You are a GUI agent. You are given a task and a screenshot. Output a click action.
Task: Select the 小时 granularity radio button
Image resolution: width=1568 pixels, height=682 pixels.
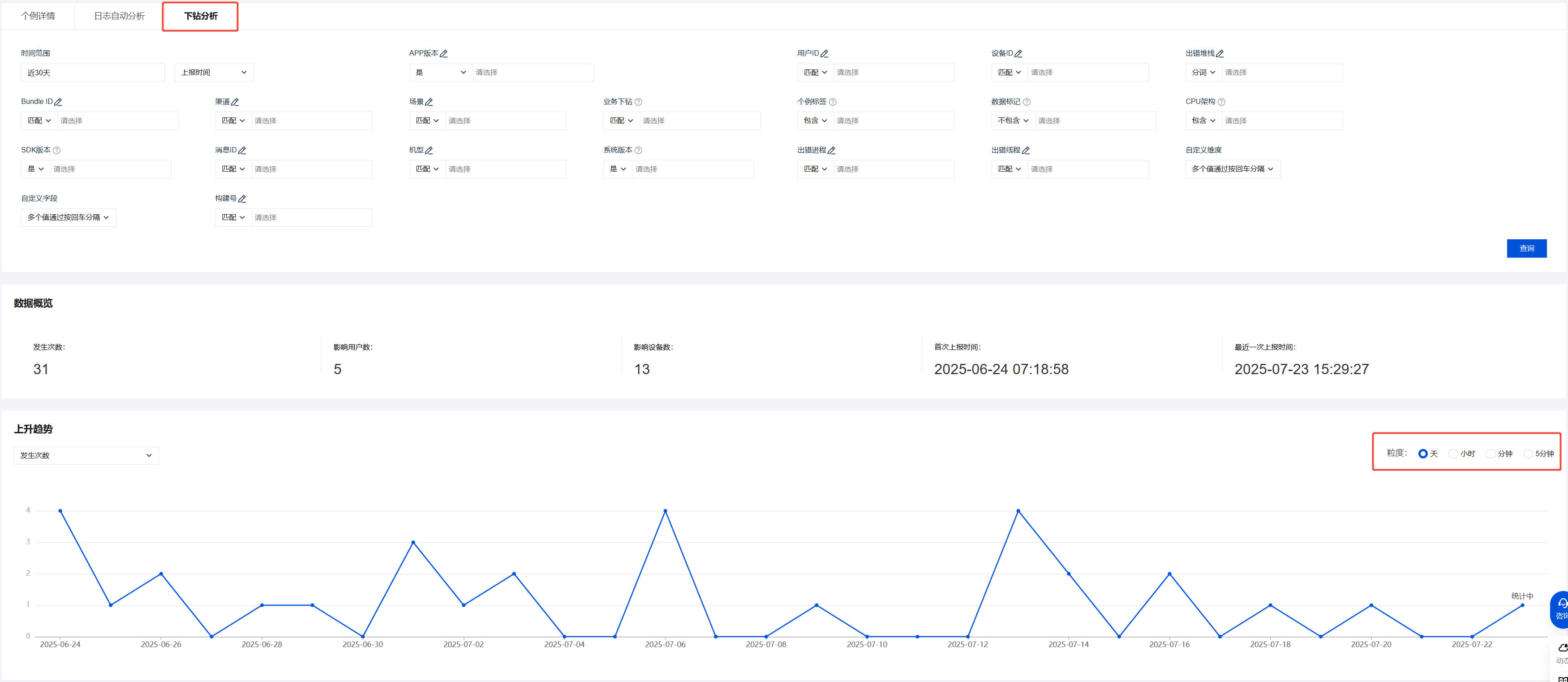pos(1453,453)
